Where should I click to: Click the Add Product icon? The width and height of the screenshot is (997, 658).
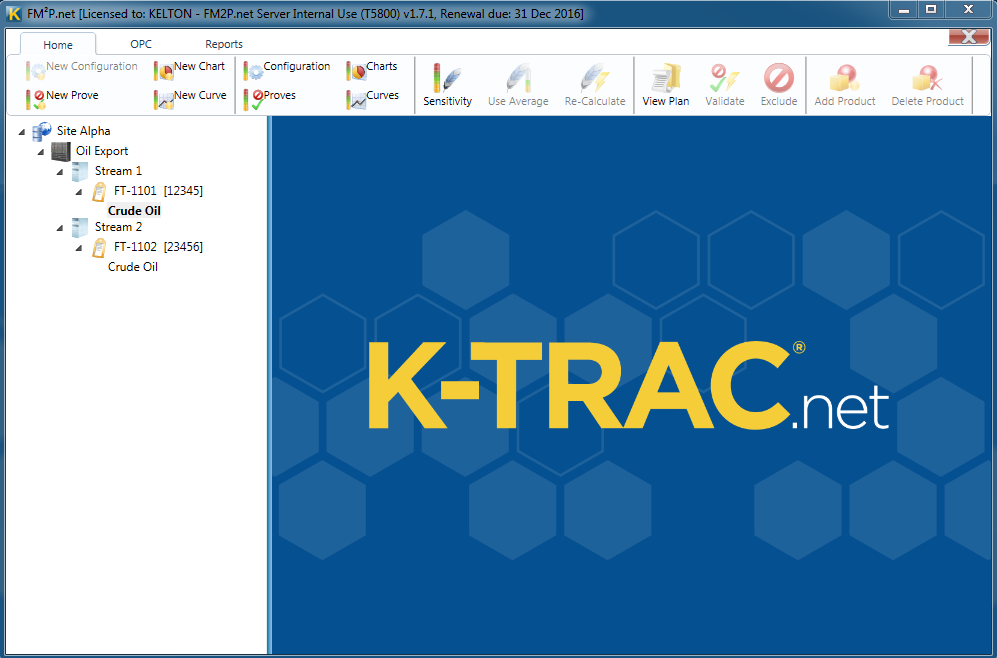[844, 78]
